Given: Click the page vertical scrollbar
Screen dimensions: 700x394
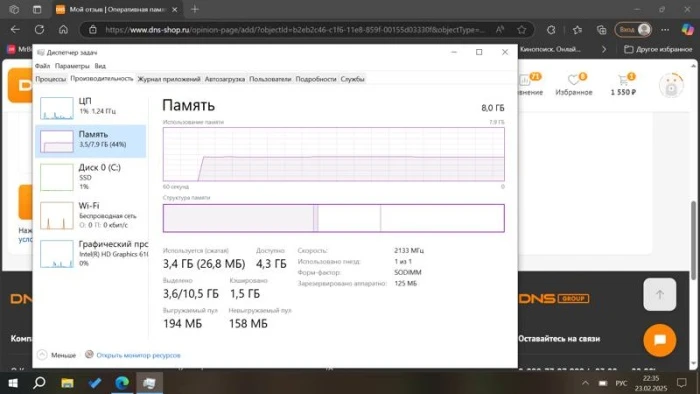Looking at the screenshot, I should coord(693,240).
